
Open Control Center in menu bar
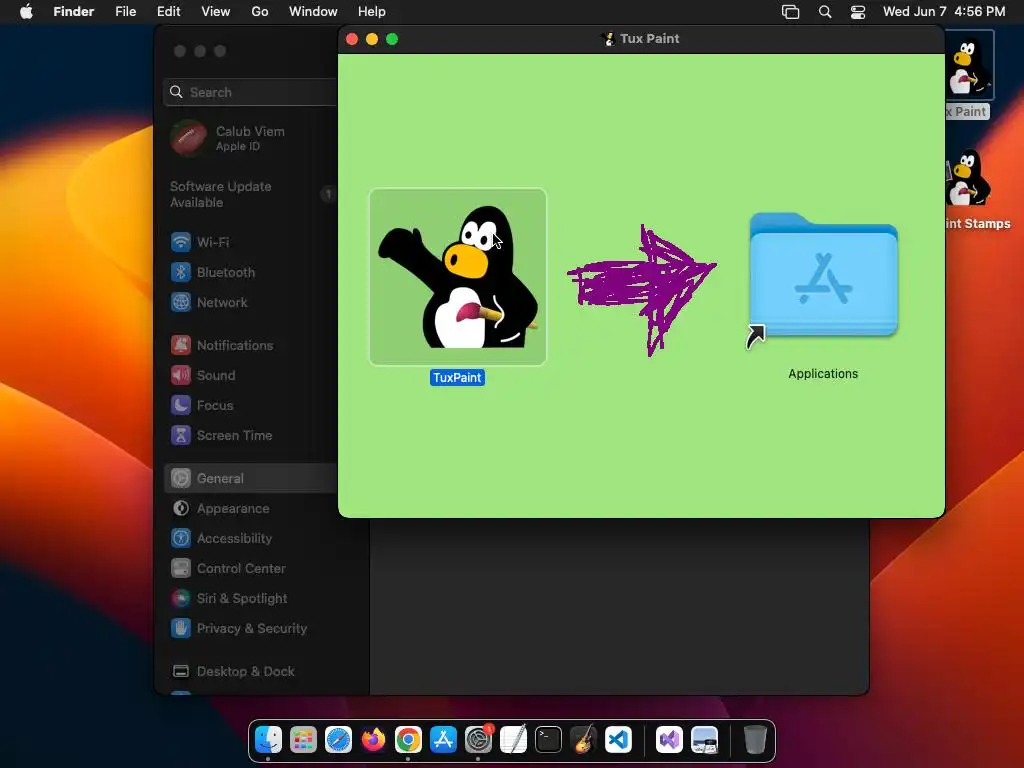click(857, 12)
